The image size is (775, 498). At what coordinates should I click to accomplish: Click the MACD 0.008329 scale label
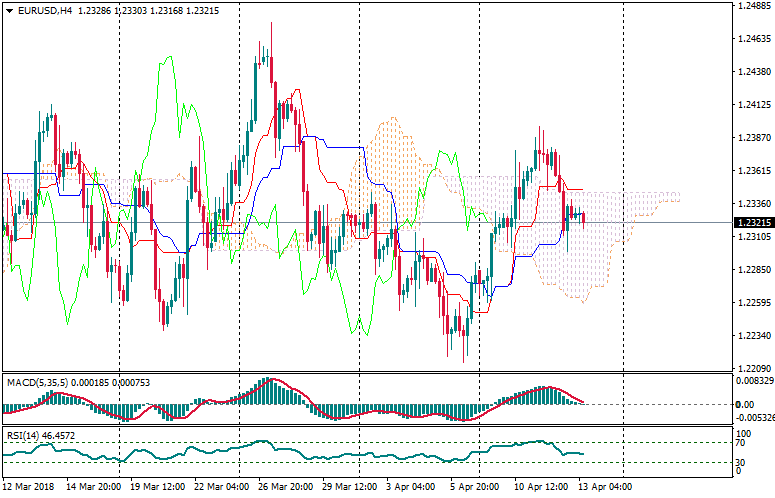752,380
